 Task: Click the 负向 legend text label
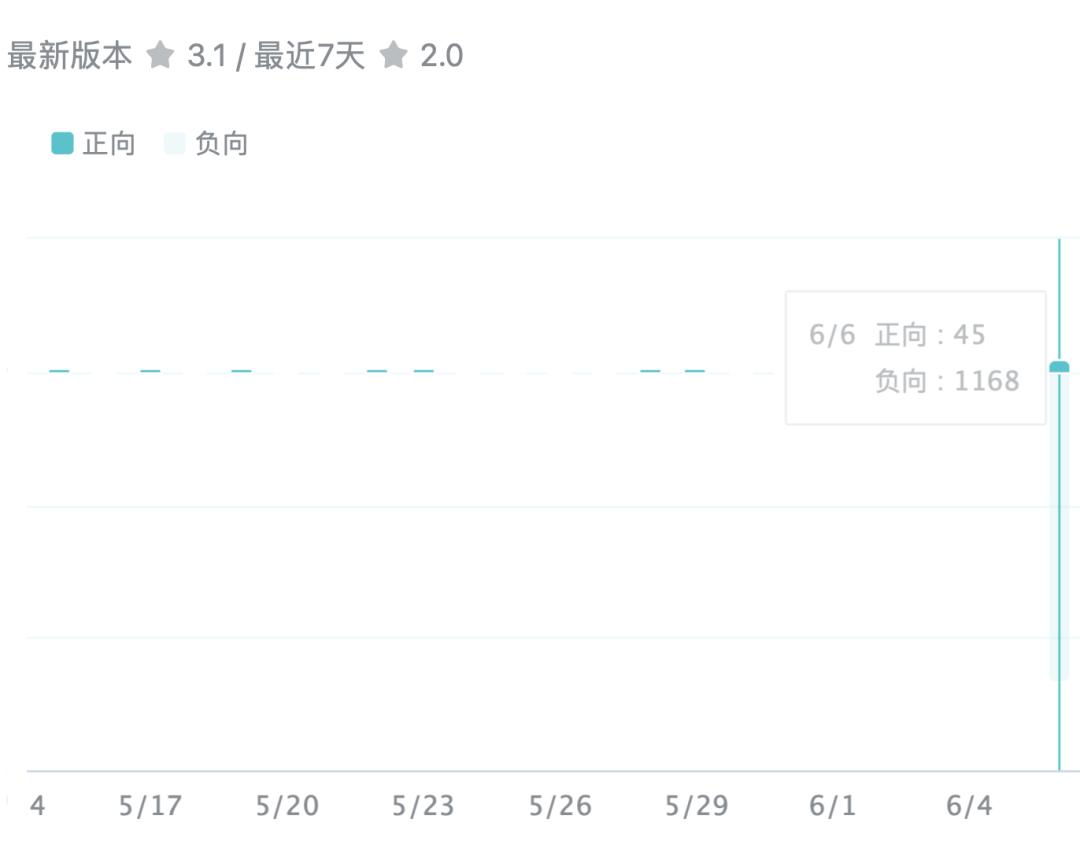coord(221,144)
